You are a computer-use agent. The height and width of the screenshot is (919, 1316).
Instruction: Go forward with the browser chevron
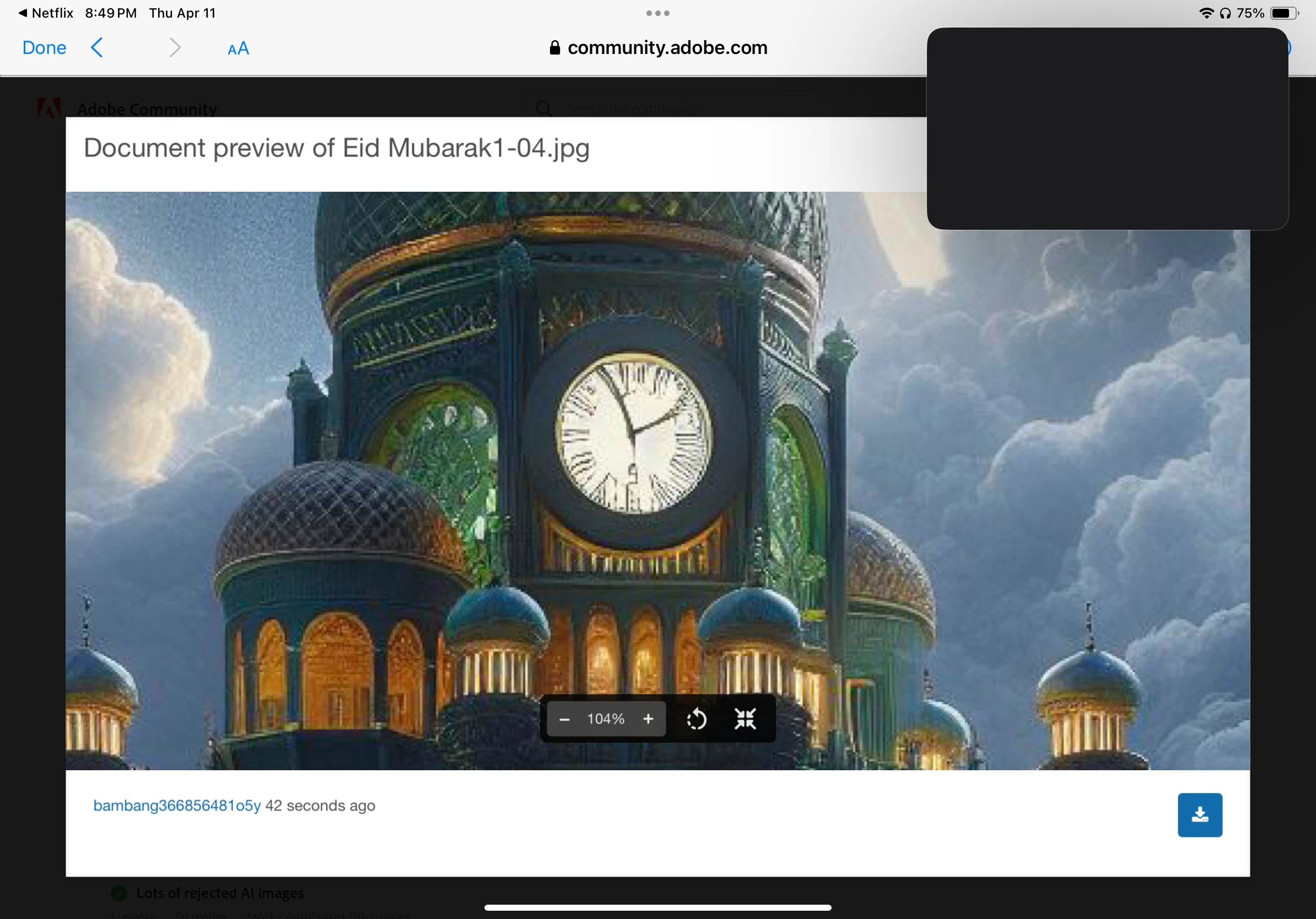(175, 47)
